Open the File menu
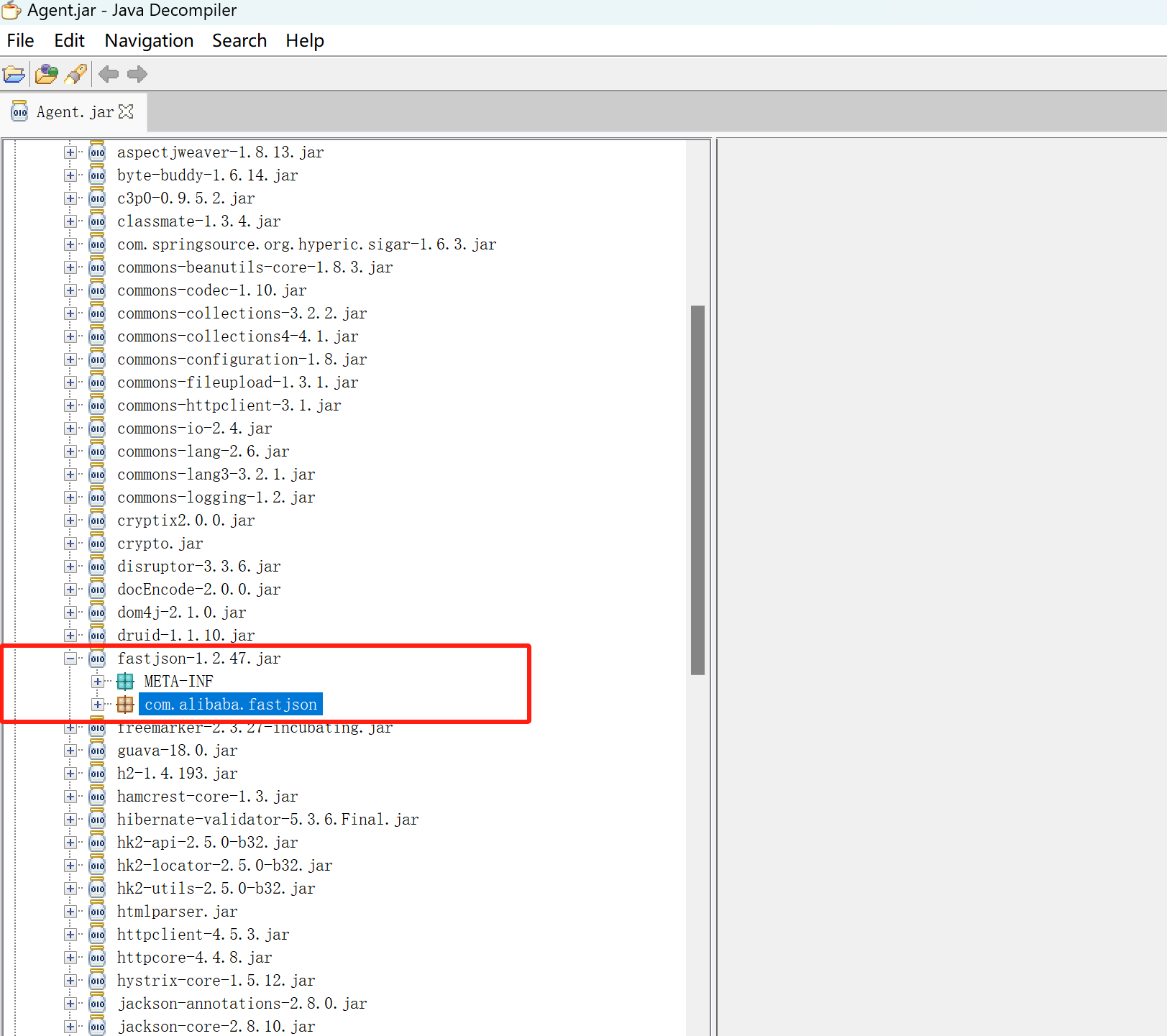Screen dimensions: 1167x1036 tap(20, 41)
